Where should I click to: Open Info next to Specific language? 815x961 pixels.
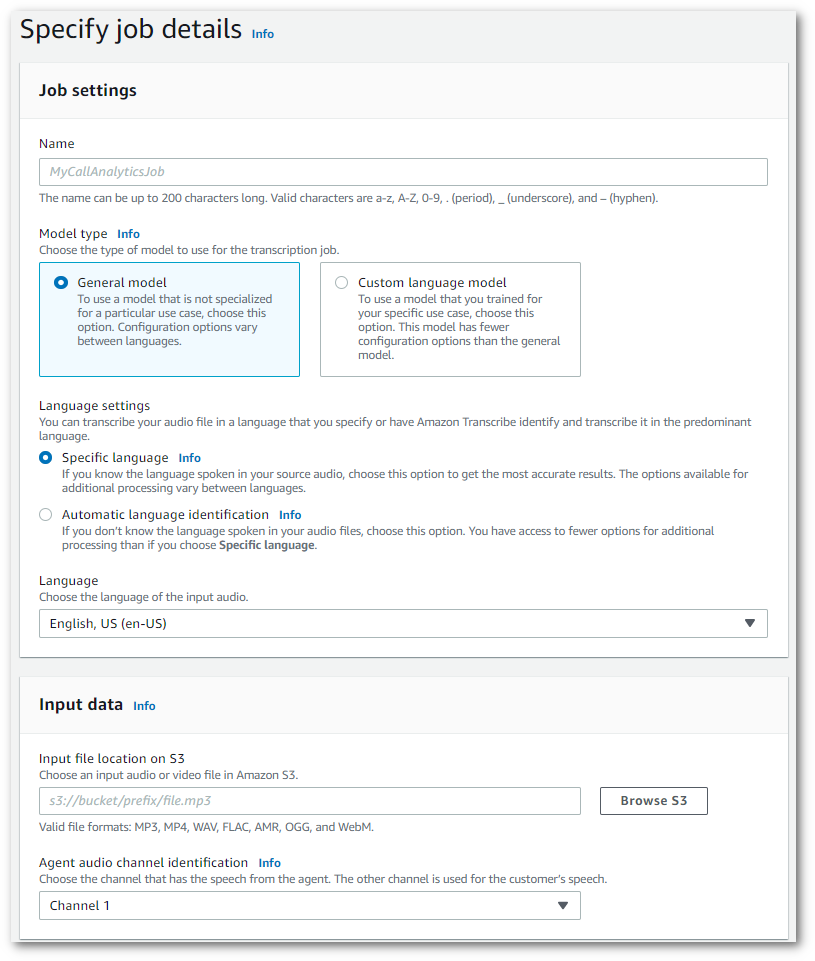189,458
